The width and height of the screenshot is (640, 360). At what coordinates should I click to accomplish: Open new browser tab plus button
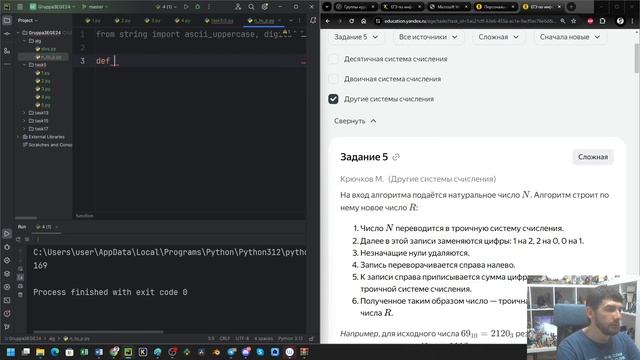pos(571,7)
